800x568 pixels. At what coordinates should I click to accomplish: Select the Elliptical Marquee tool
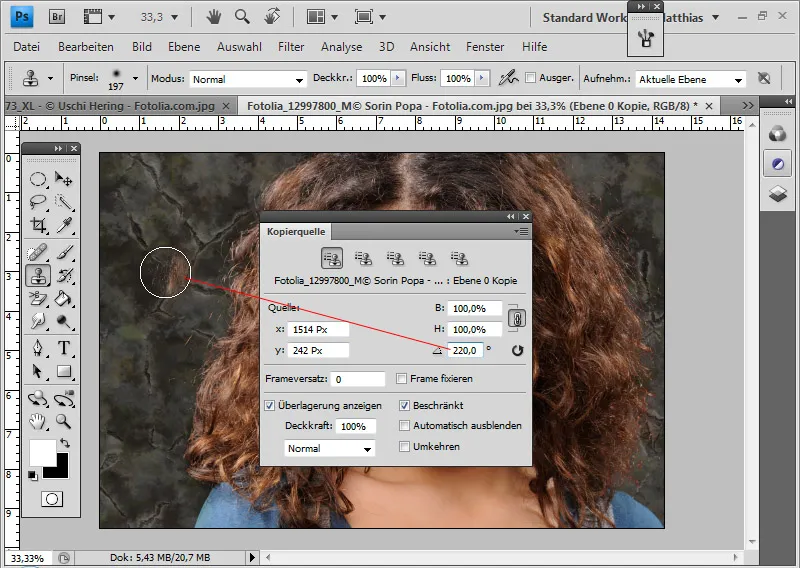pyautogui.click(x=38, y=179)
